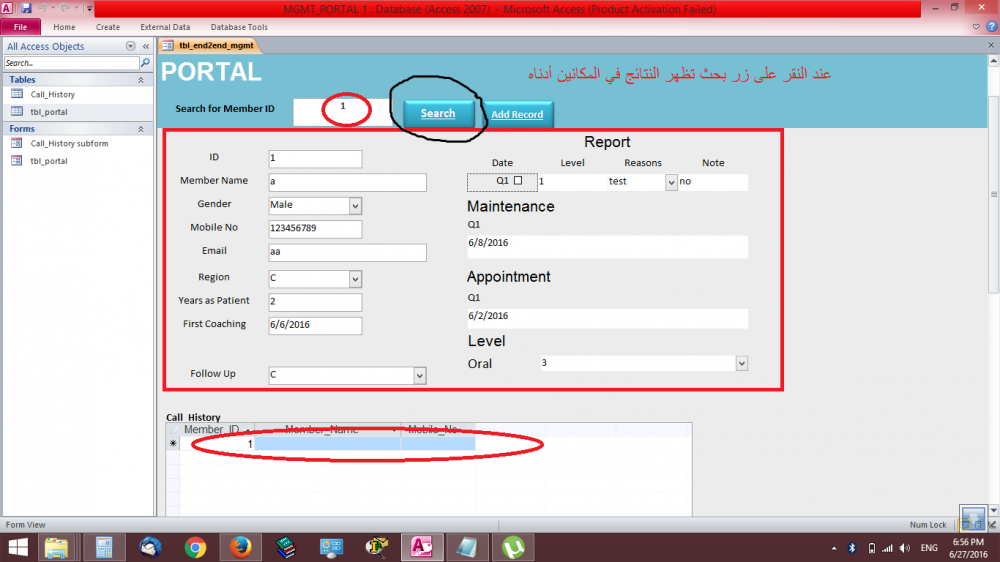Open the File tab
This screenshot has height=562, width=1000.
point(20,27)
